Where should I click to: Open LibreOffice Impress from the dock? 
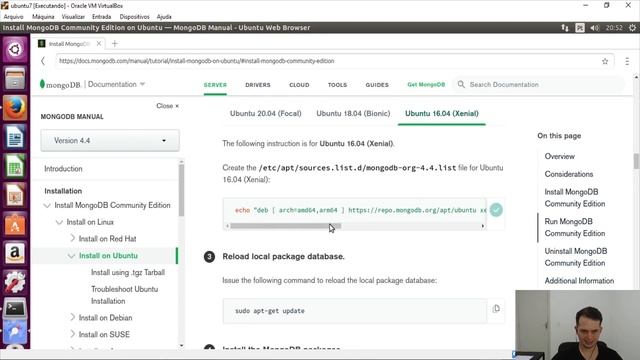15,196
